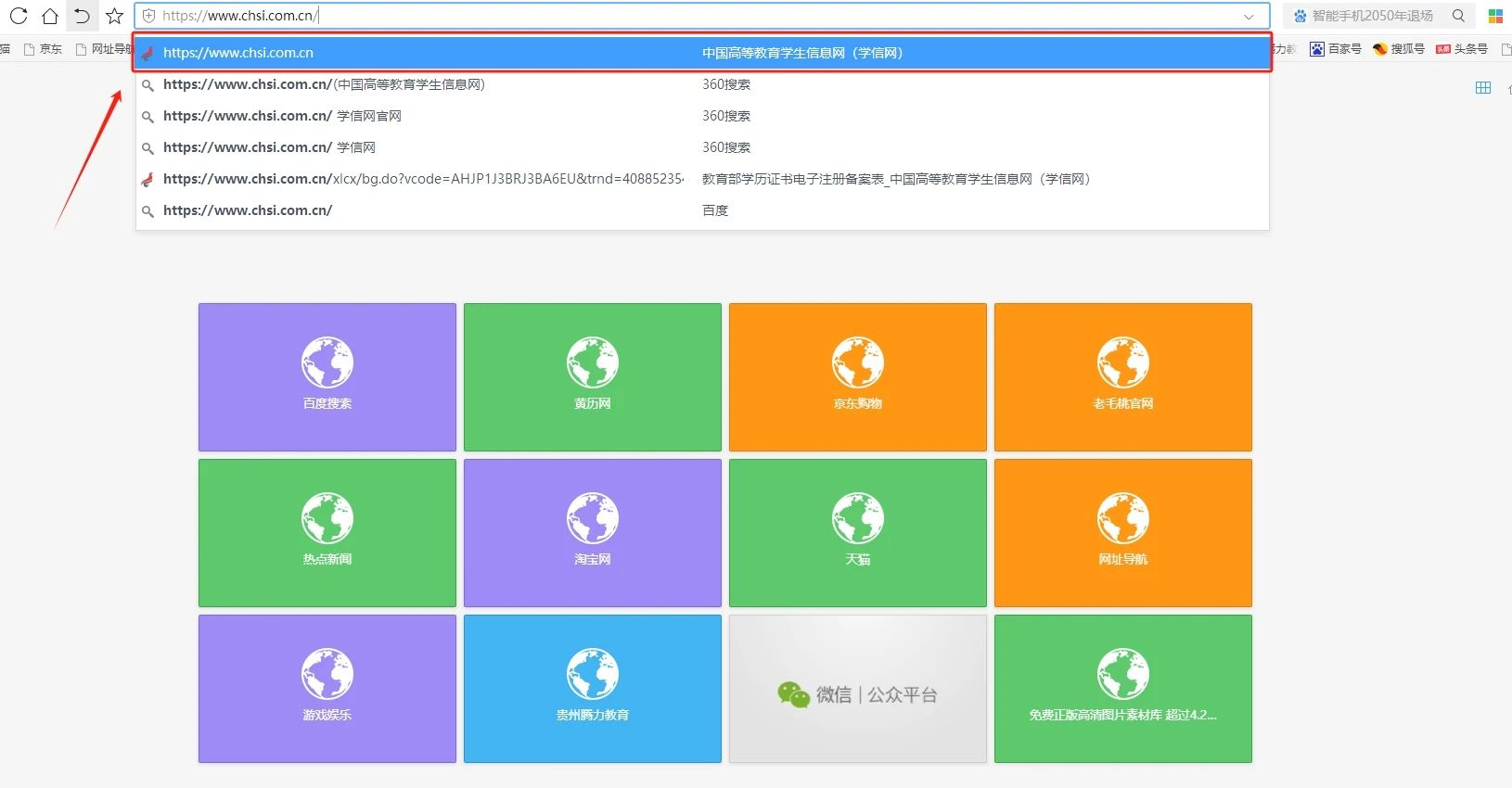
Task: Click the undo/restore closed page arrow icon
Action: [x=82, y=16]
